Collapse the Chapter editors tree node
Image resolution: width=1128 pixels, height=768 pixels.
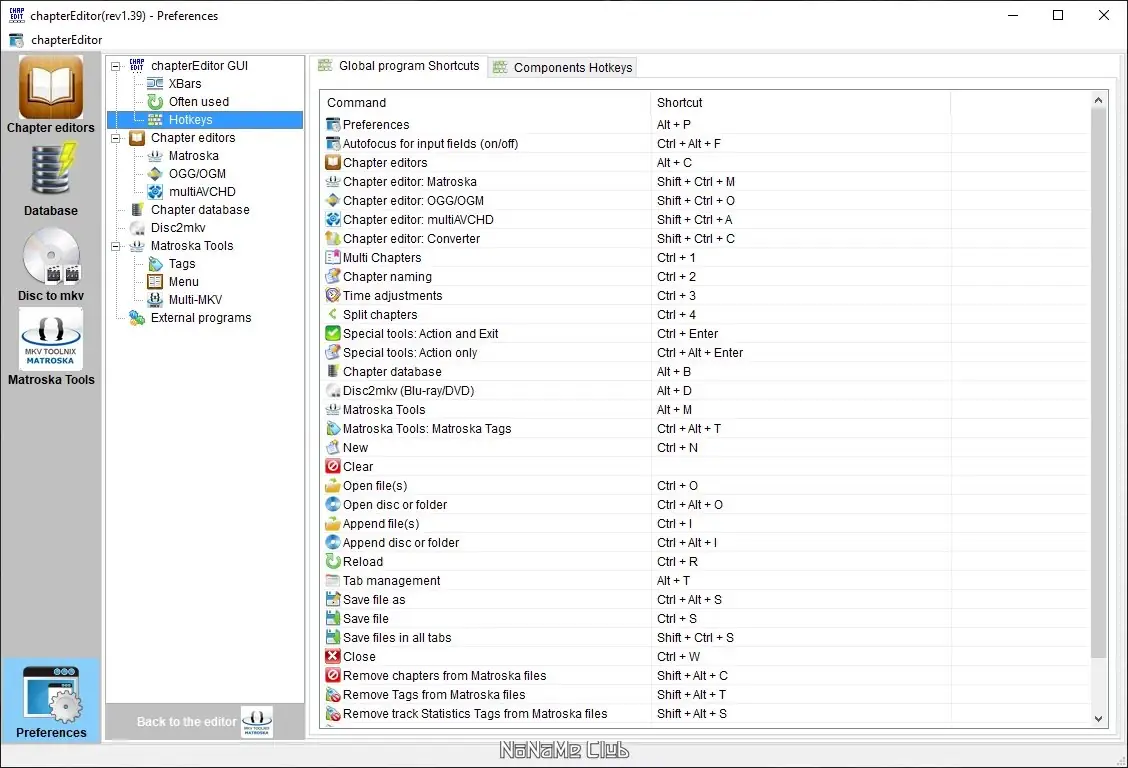pyautogui.click(x=115, y=138)
